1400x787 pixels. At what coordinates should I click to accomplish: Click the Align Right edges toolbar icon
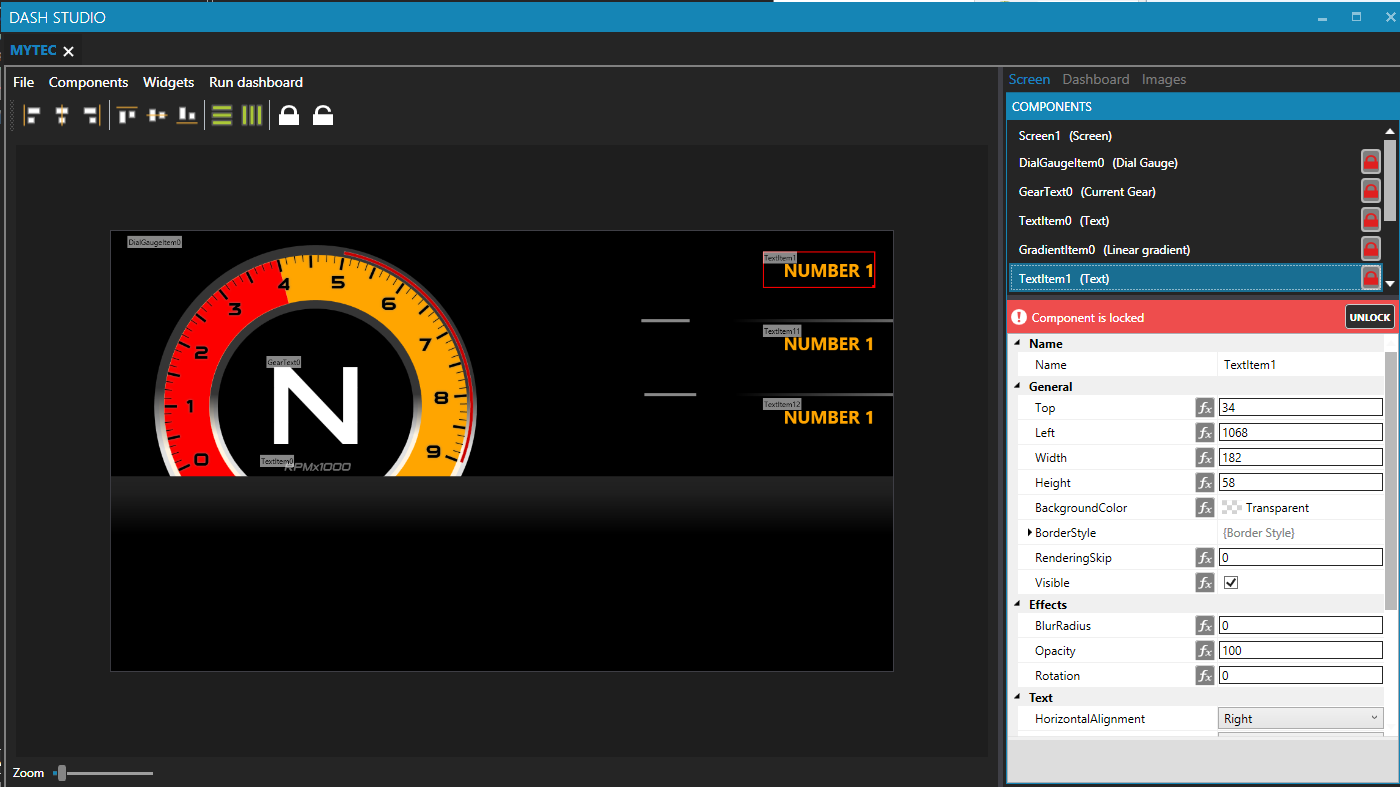coord(91,115)
